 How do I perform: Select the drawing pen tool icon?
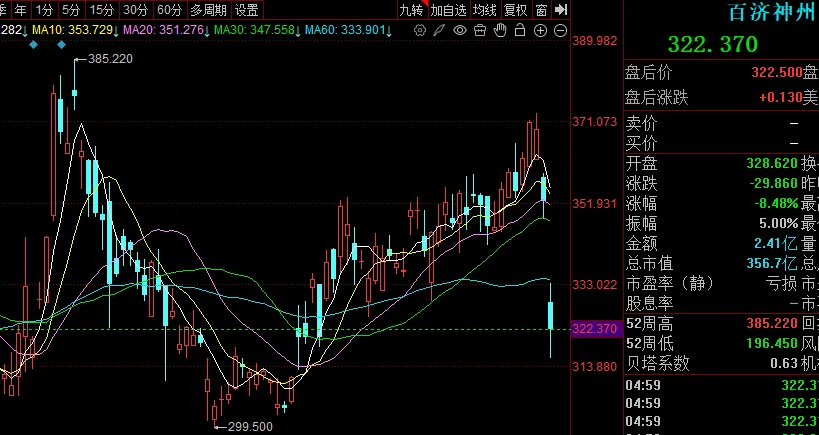coord(439,30)
